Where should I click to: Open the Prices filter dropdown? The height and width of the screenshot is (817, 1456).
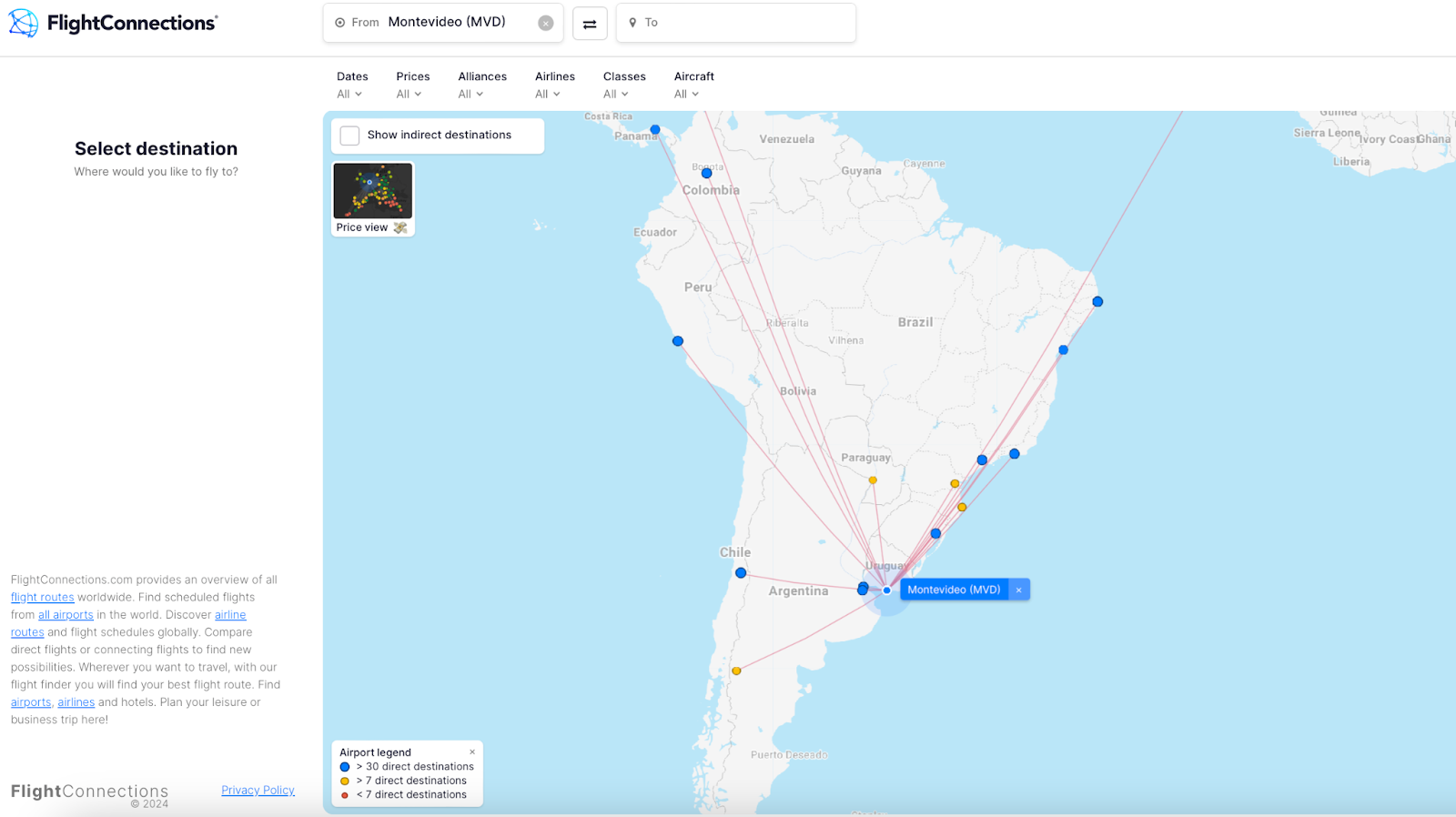point(412,86)
